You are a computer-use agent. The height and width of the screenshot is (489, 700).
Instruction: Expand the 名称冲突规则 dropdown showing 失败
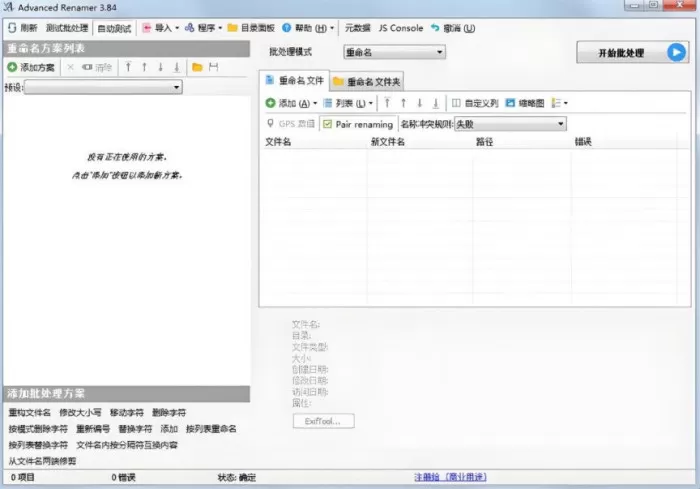510,124
